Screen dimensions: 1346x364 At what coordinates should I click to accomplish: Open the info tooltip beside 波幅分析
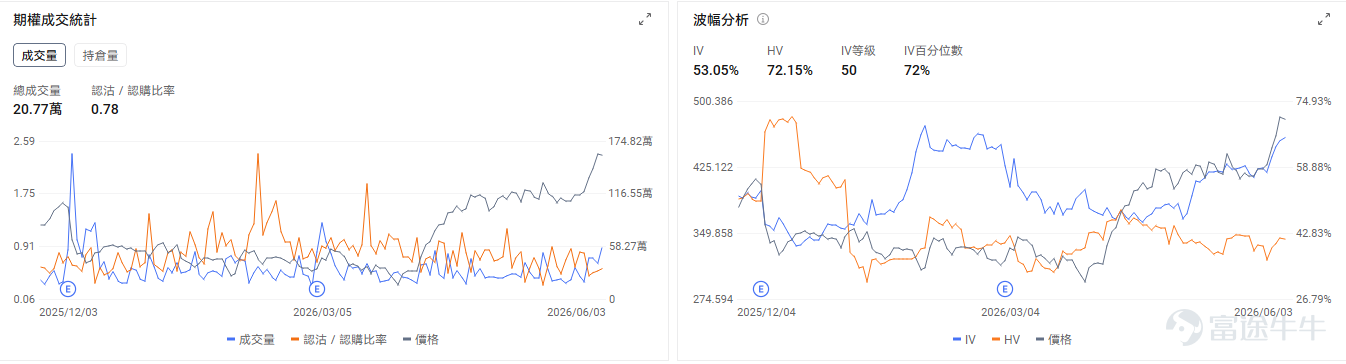pyautogui.click(x=763, y=19)
